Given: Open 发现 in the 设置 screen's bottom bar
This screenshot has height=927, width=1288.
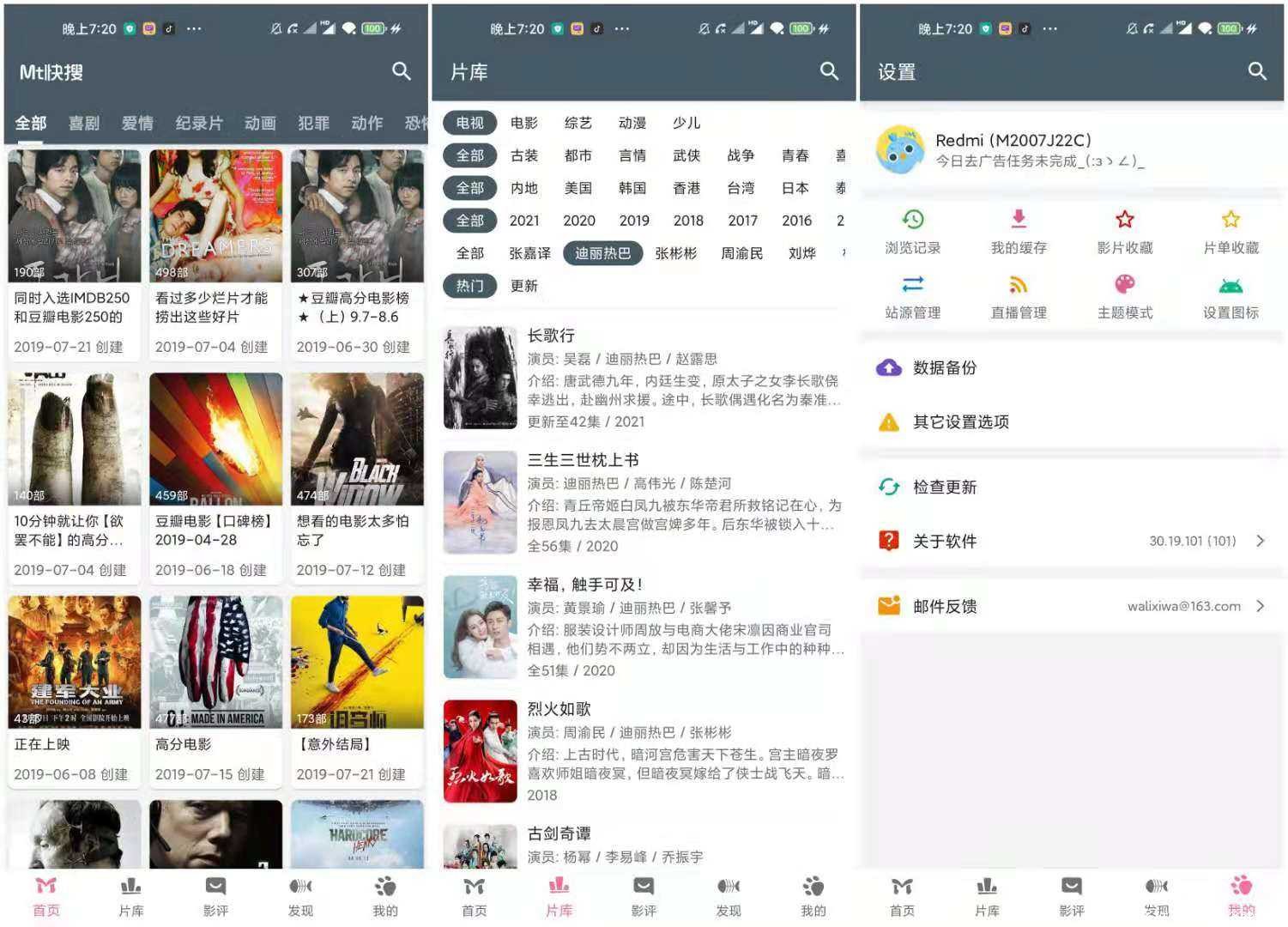Looking at the screenshot, I should (1157, 897).
